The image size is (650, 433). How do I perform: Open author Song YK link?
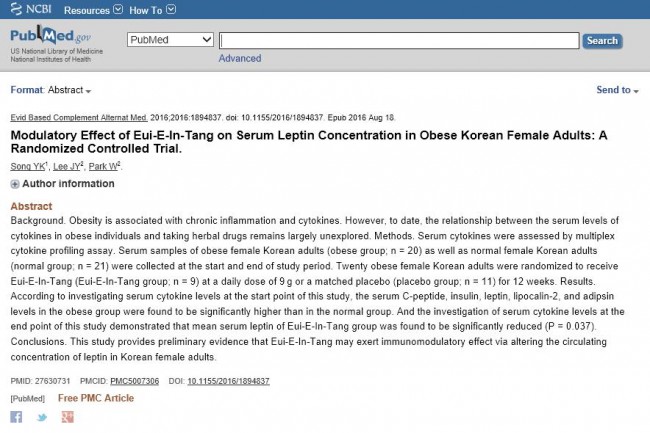28,167
